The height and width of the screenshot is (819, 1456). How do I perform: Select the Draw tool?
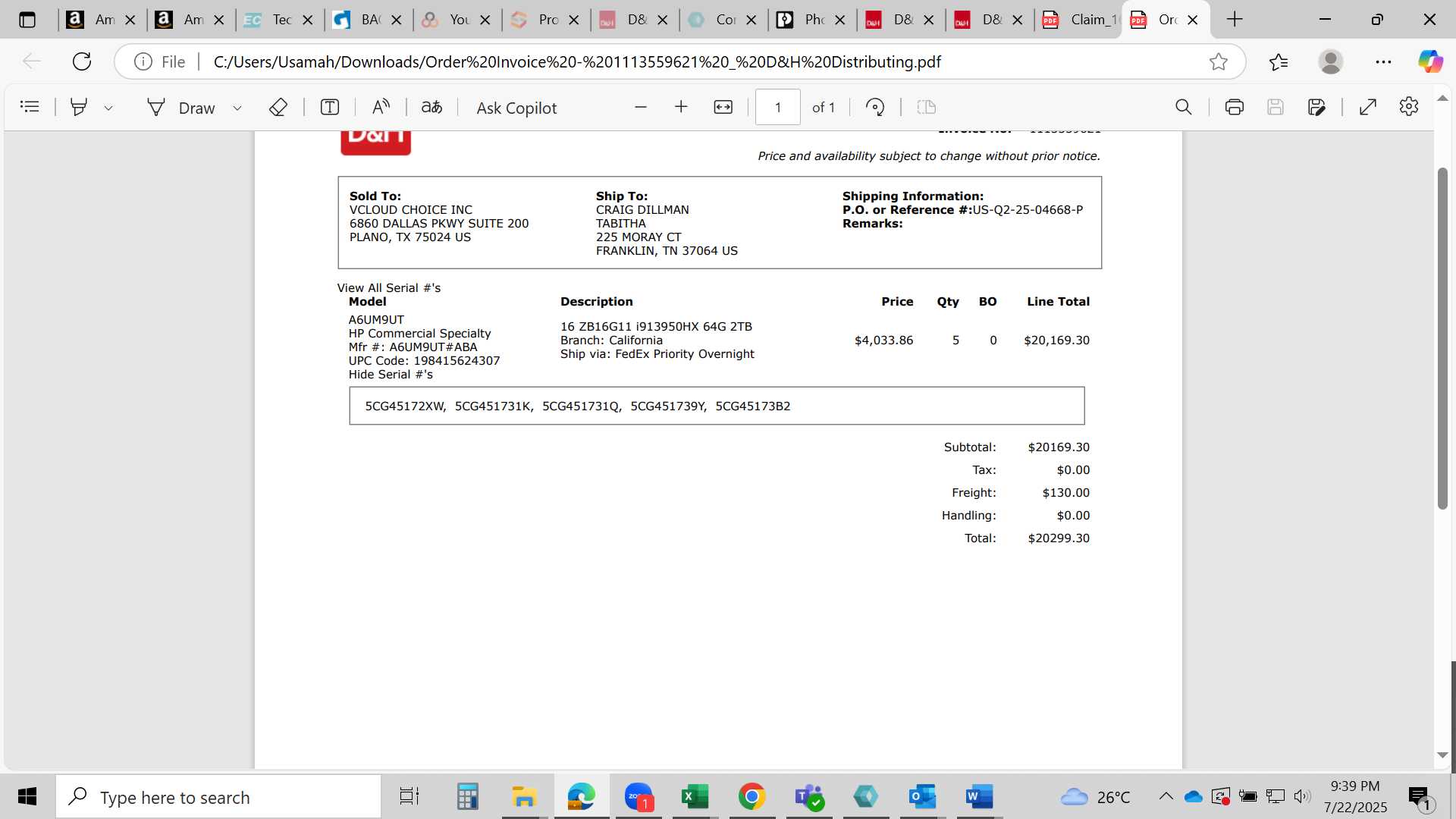pos(181,108)
